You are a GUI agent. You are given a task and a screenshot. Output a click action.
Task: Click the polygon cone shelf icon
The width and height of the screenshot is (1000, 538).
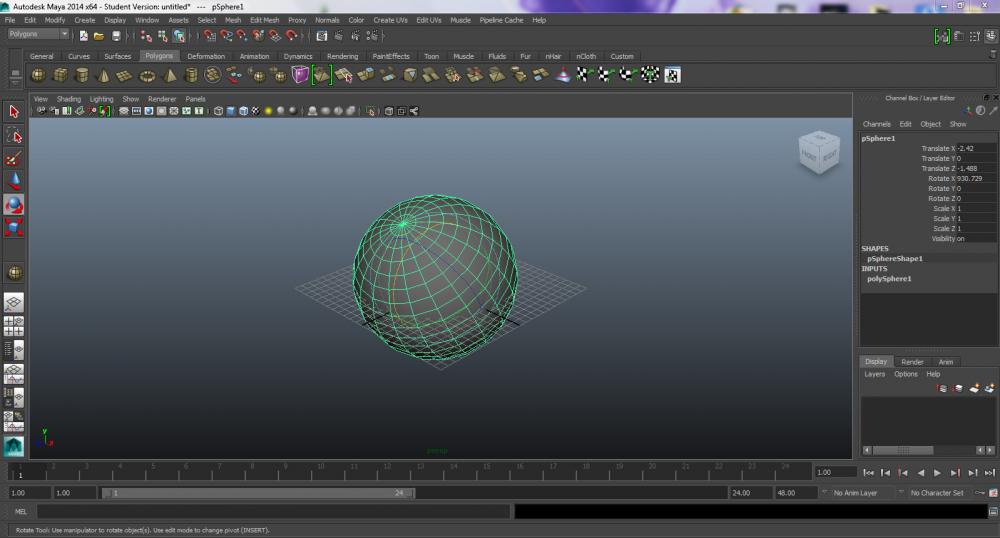104,75
